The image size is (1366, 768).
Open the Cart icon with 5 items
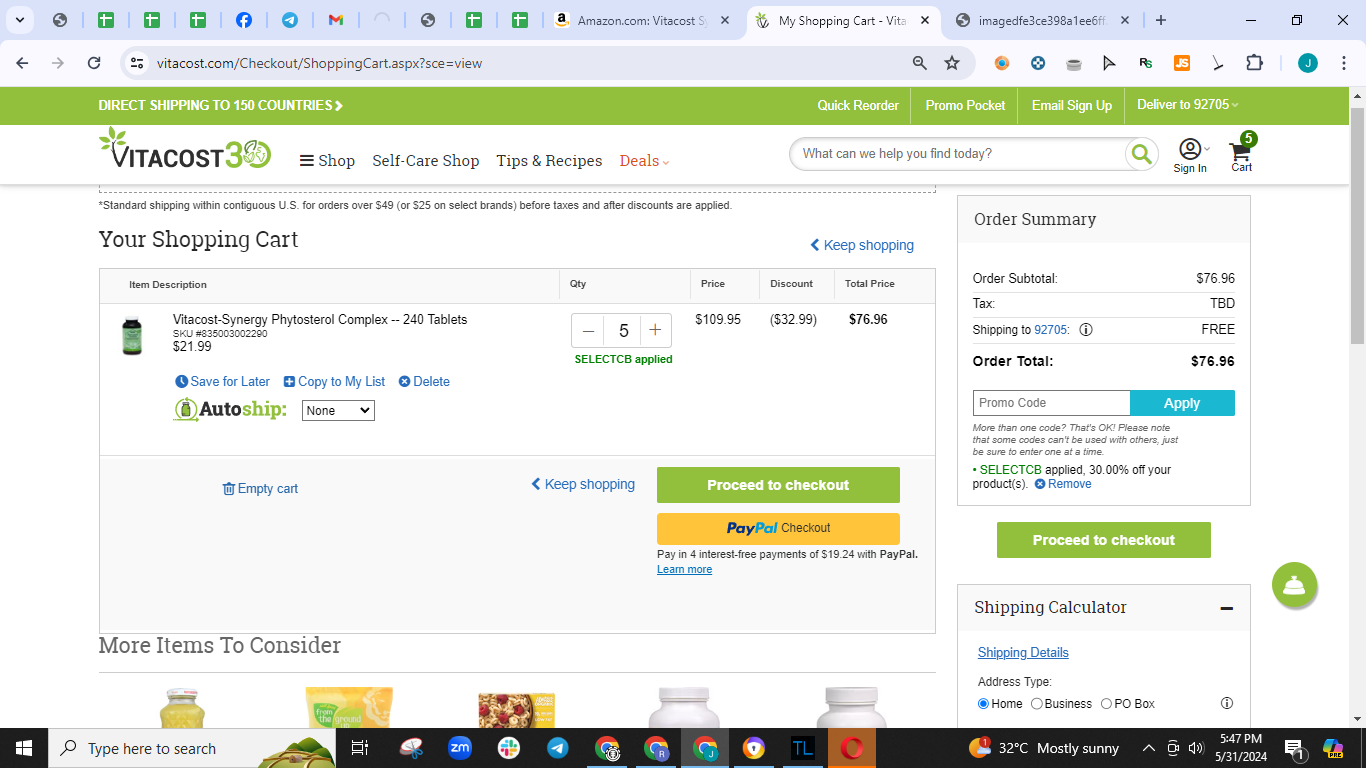[1242, 153]
